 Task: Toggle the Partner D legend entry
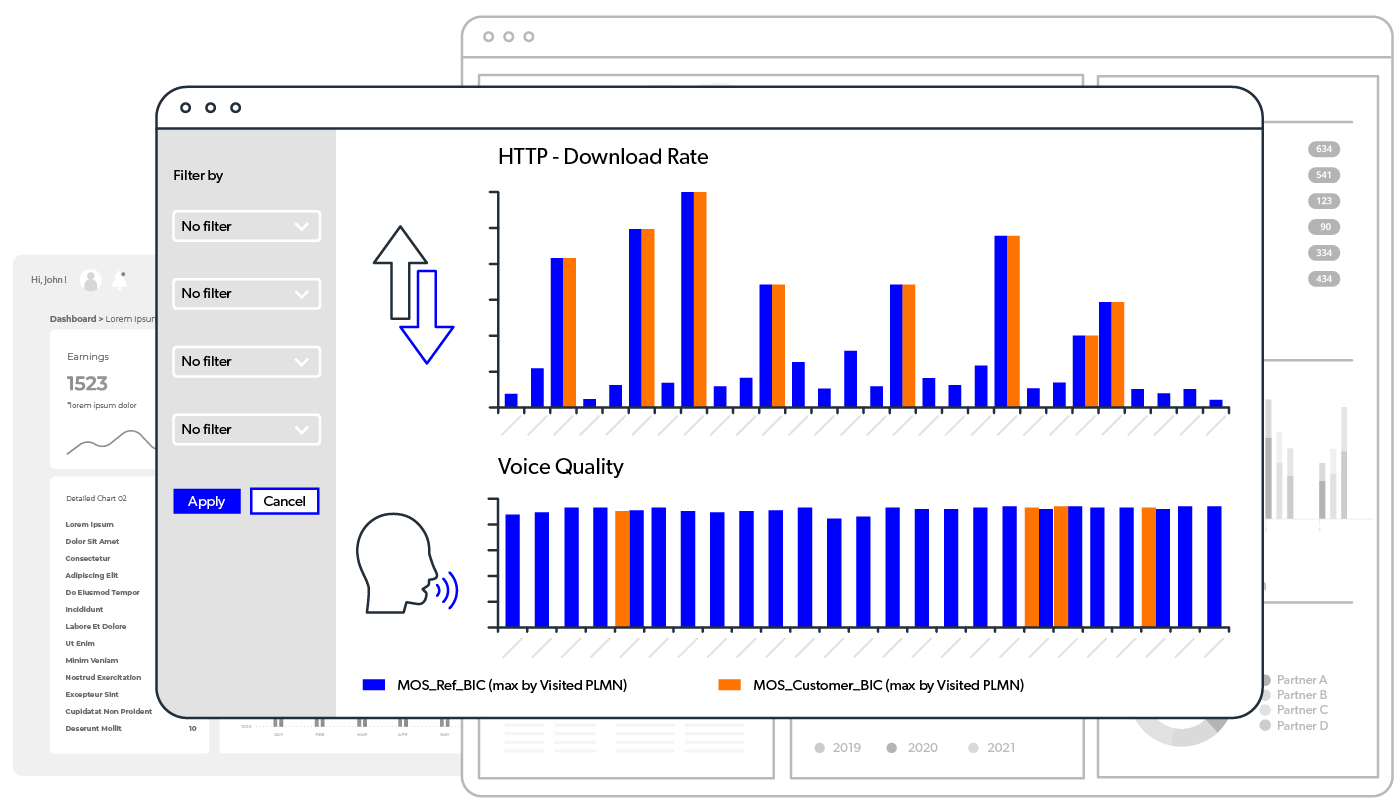coord(1301,725)
